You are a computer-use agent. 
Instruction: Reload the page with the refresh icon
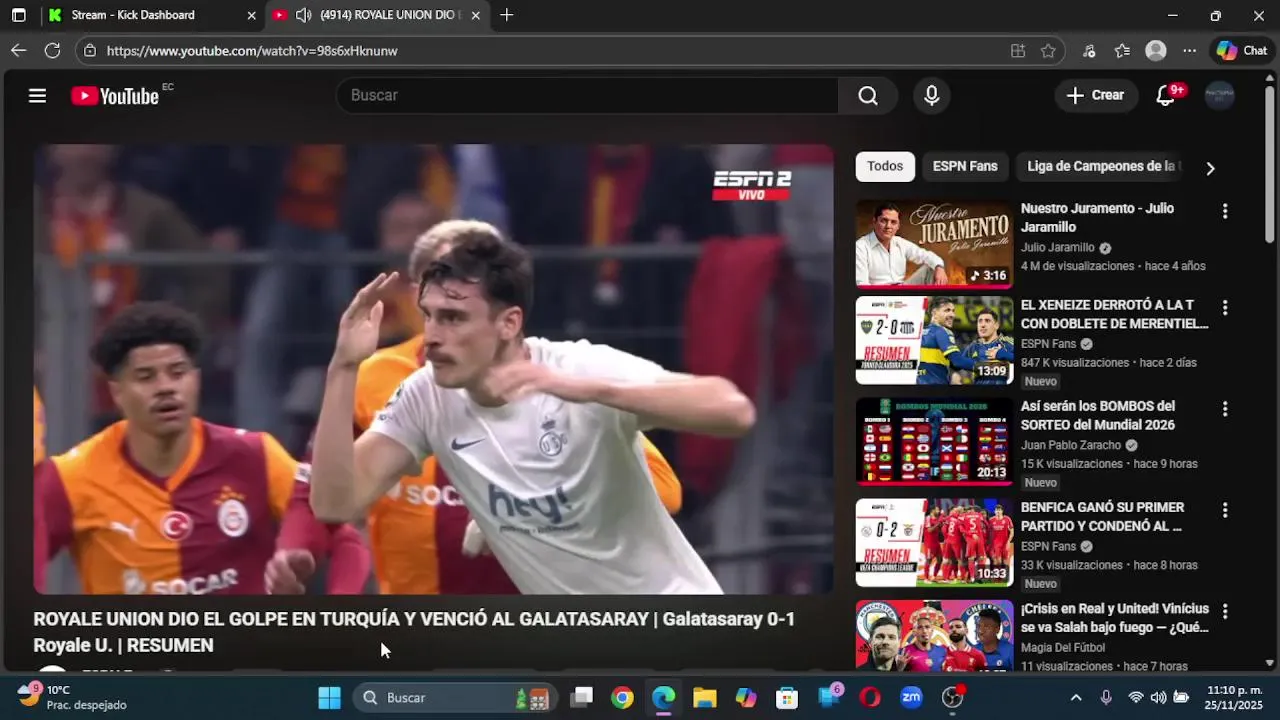tap(52, 50)
